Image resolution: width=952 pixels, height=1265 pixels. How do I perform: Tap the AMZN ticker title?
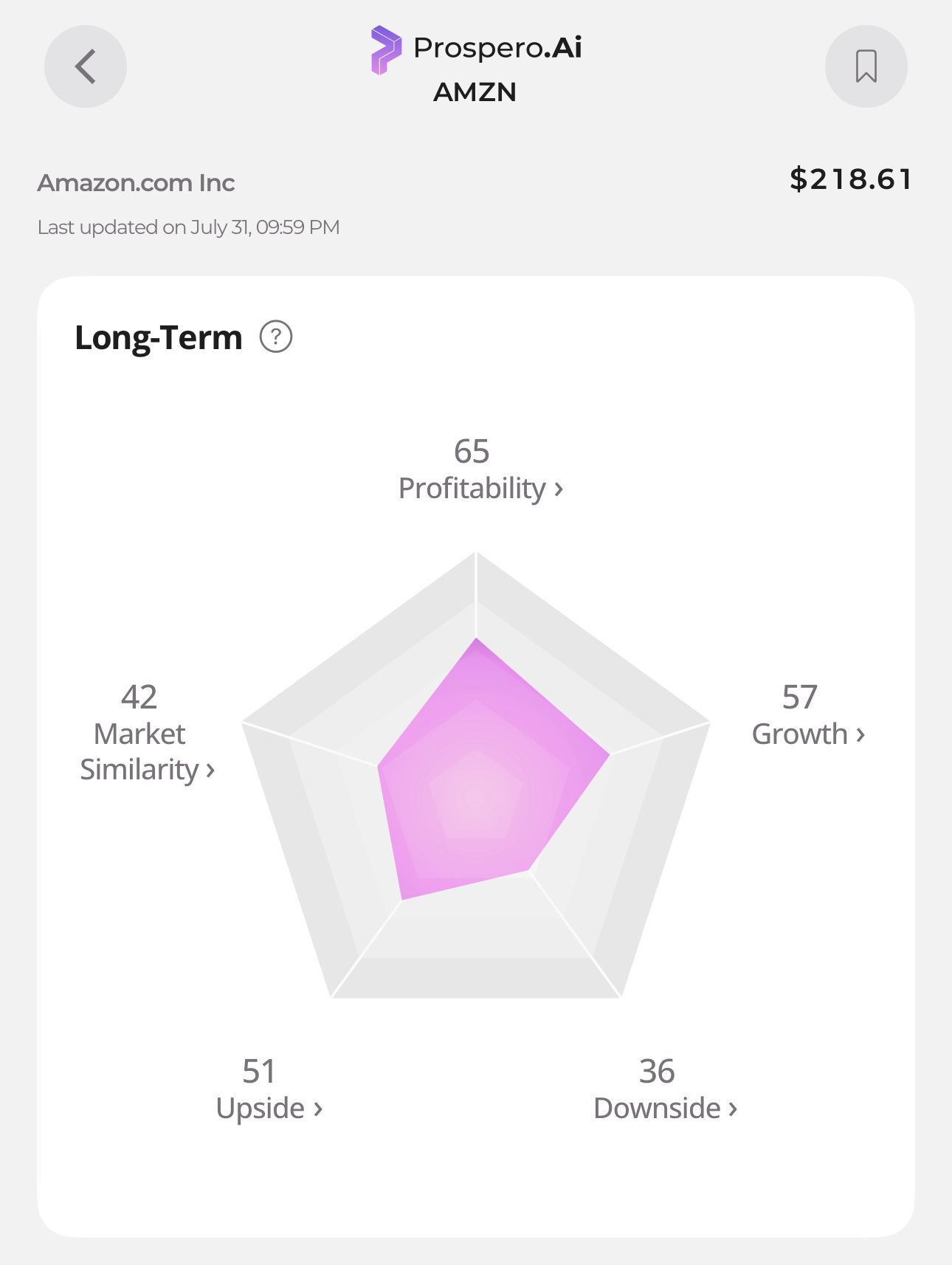tap(475, 92)
